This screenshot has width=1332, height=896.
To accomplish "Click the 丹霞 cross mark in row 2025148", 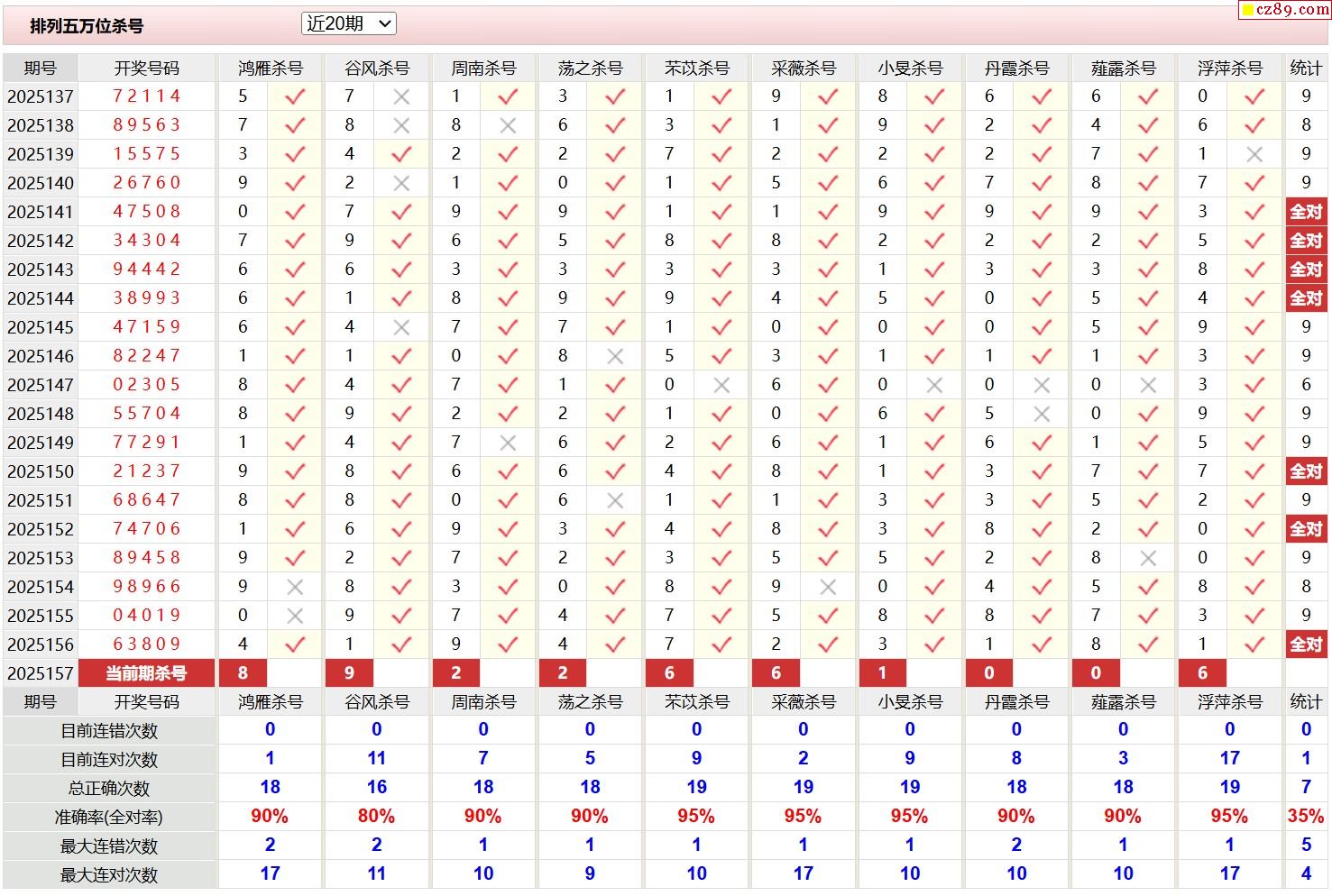I will (1042, 415).
